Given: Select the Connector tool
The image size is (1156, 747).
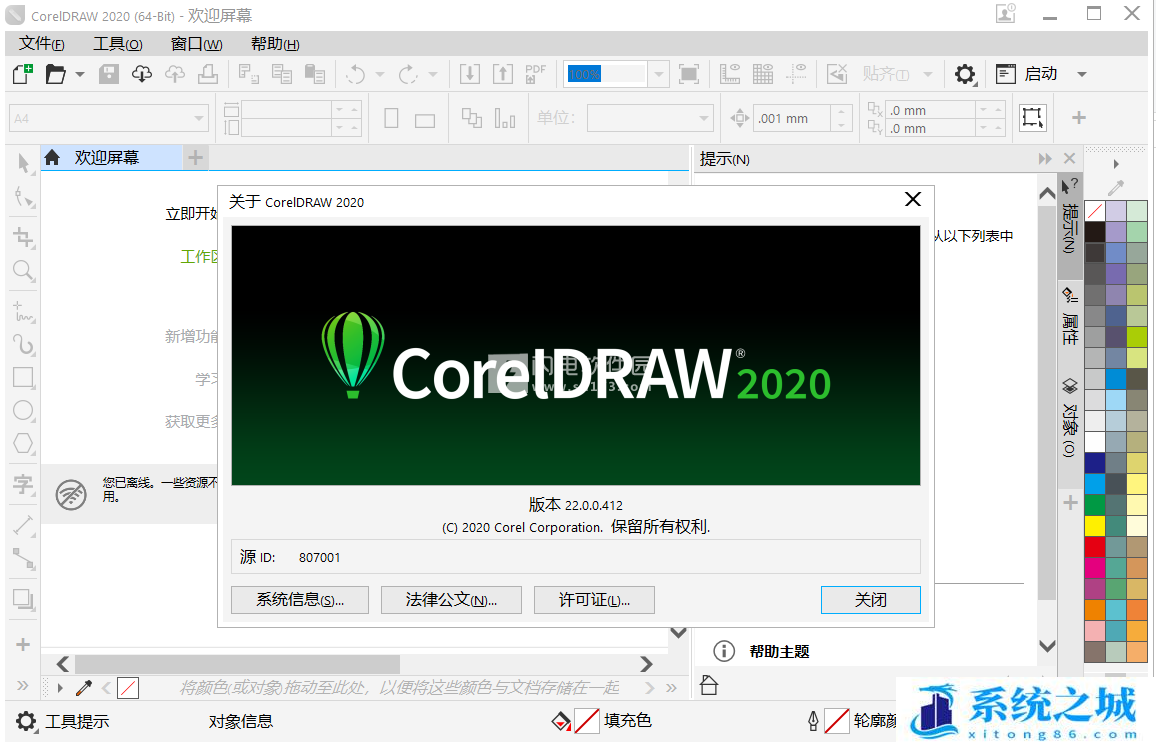Looking at the screenshot, I should coord(24,558).
